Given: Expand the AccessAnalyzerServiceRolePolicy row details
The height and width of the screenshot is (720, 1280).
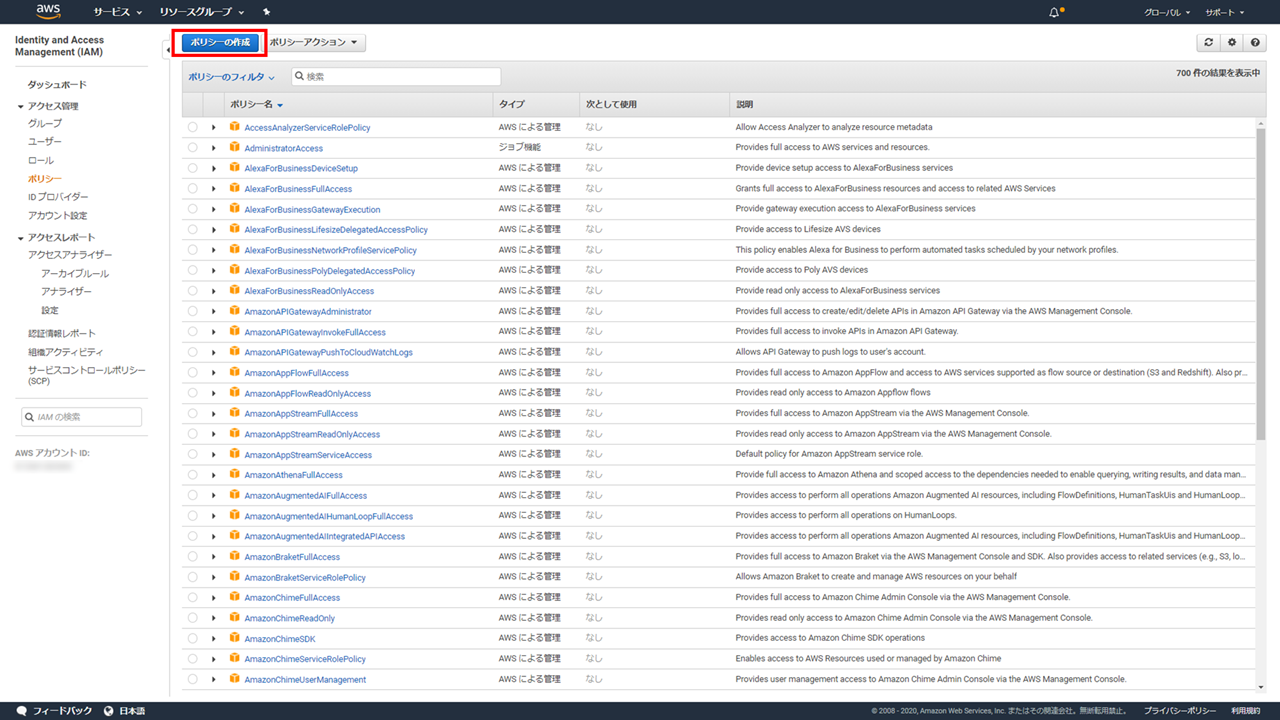Looking at the screenshot, I should [x=213, y=128].
